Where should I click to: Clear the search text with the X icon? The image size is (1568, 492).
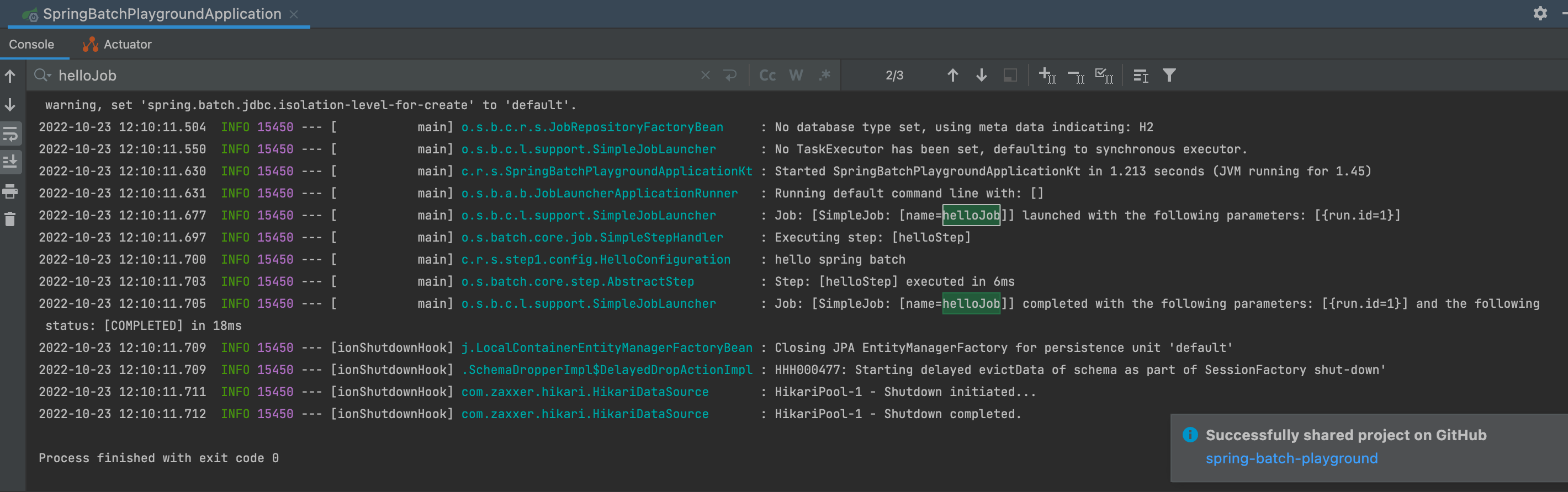point(705,76)
